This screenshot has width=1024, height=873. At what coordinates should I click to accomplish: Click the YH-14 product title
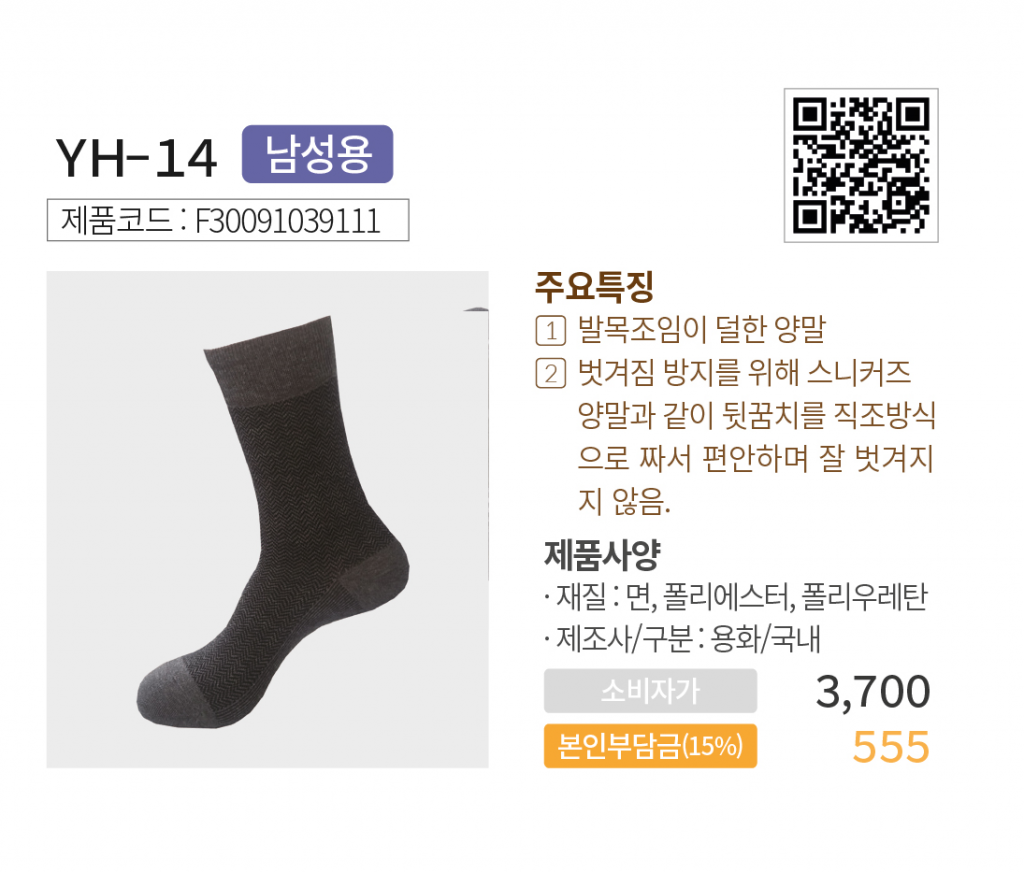pyautogui.click(x=136, y=158)
